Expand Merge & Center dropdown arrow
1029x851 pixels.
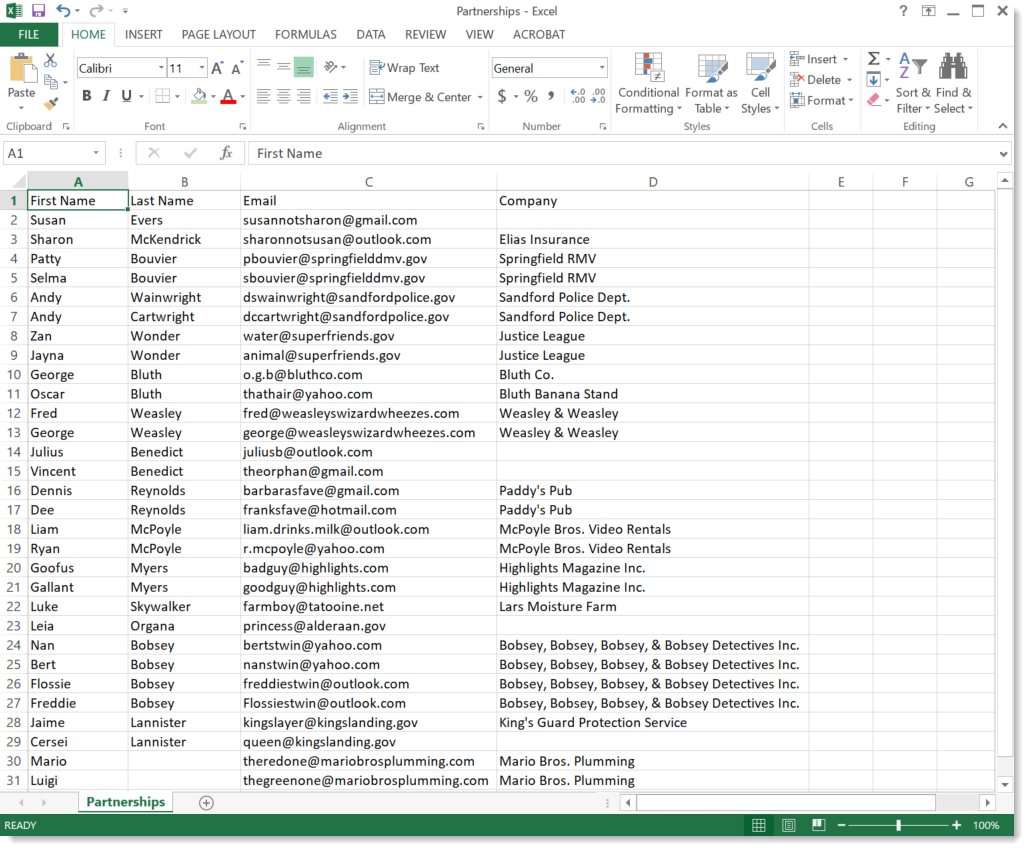pos(480,97)
